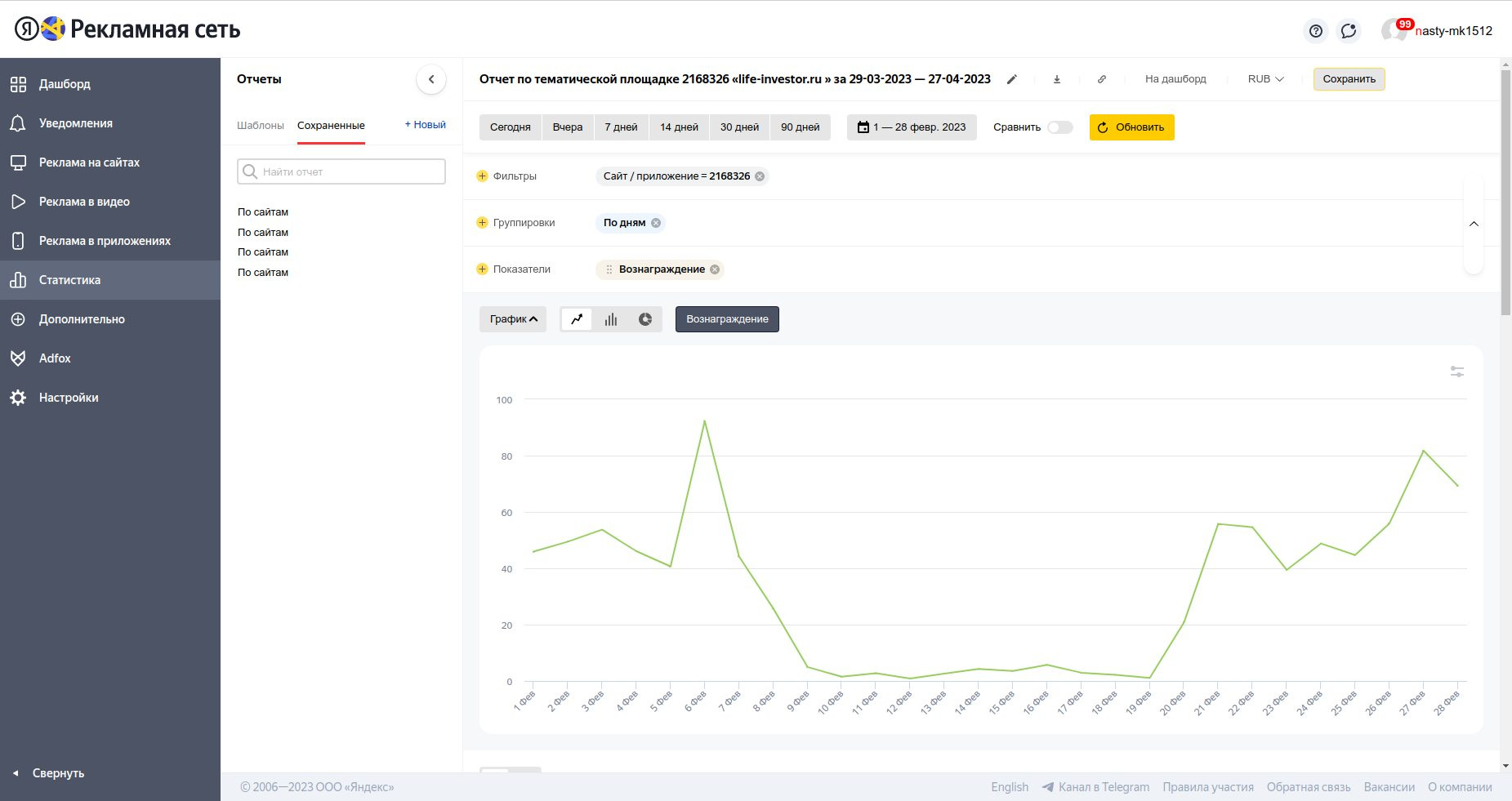Click the Найти отчет search field
This screenshot has height=801, width=1512.
click(x=341, y=171)
